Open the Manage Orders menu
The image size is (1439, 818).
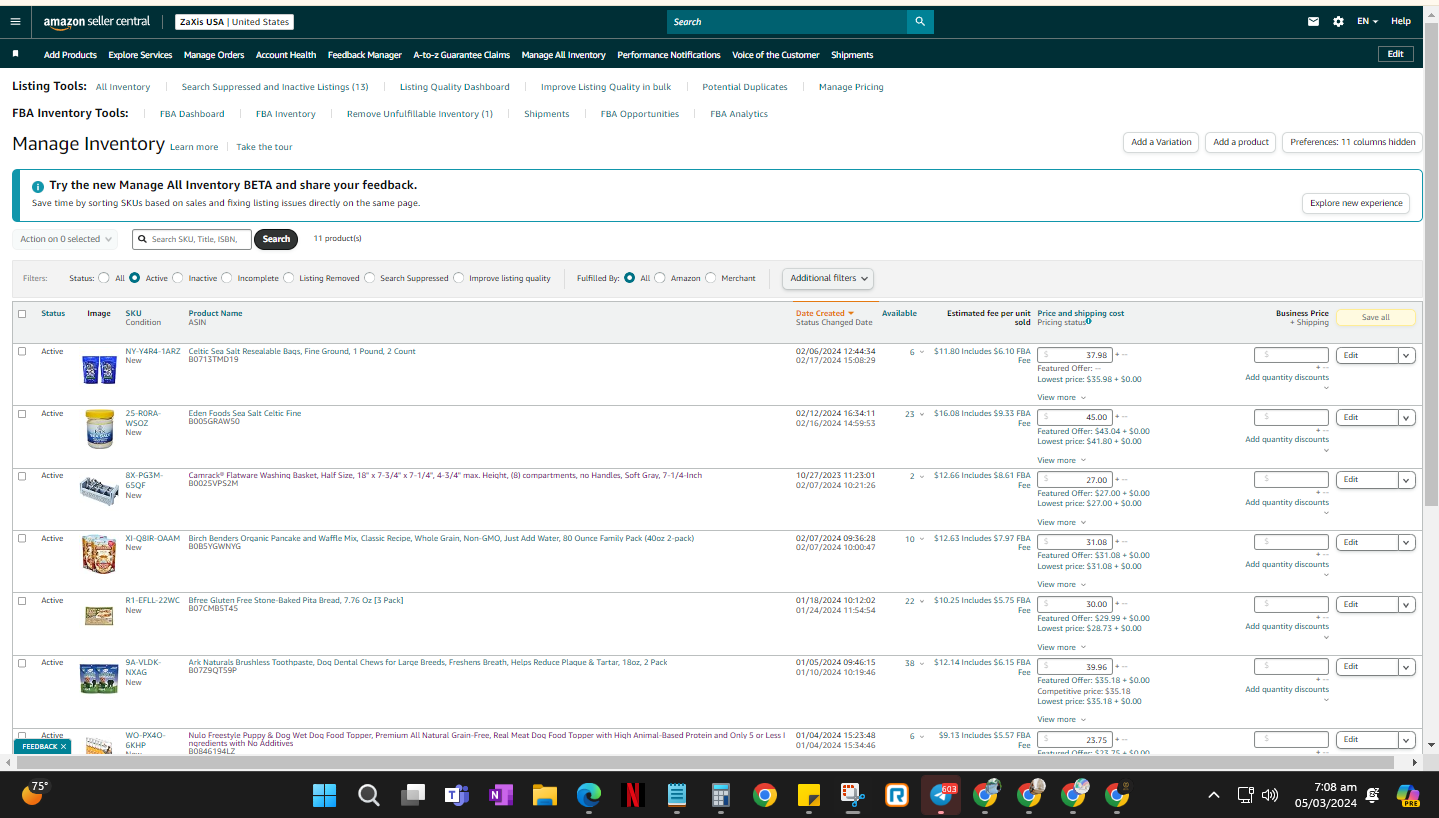(x=214, y=55)
